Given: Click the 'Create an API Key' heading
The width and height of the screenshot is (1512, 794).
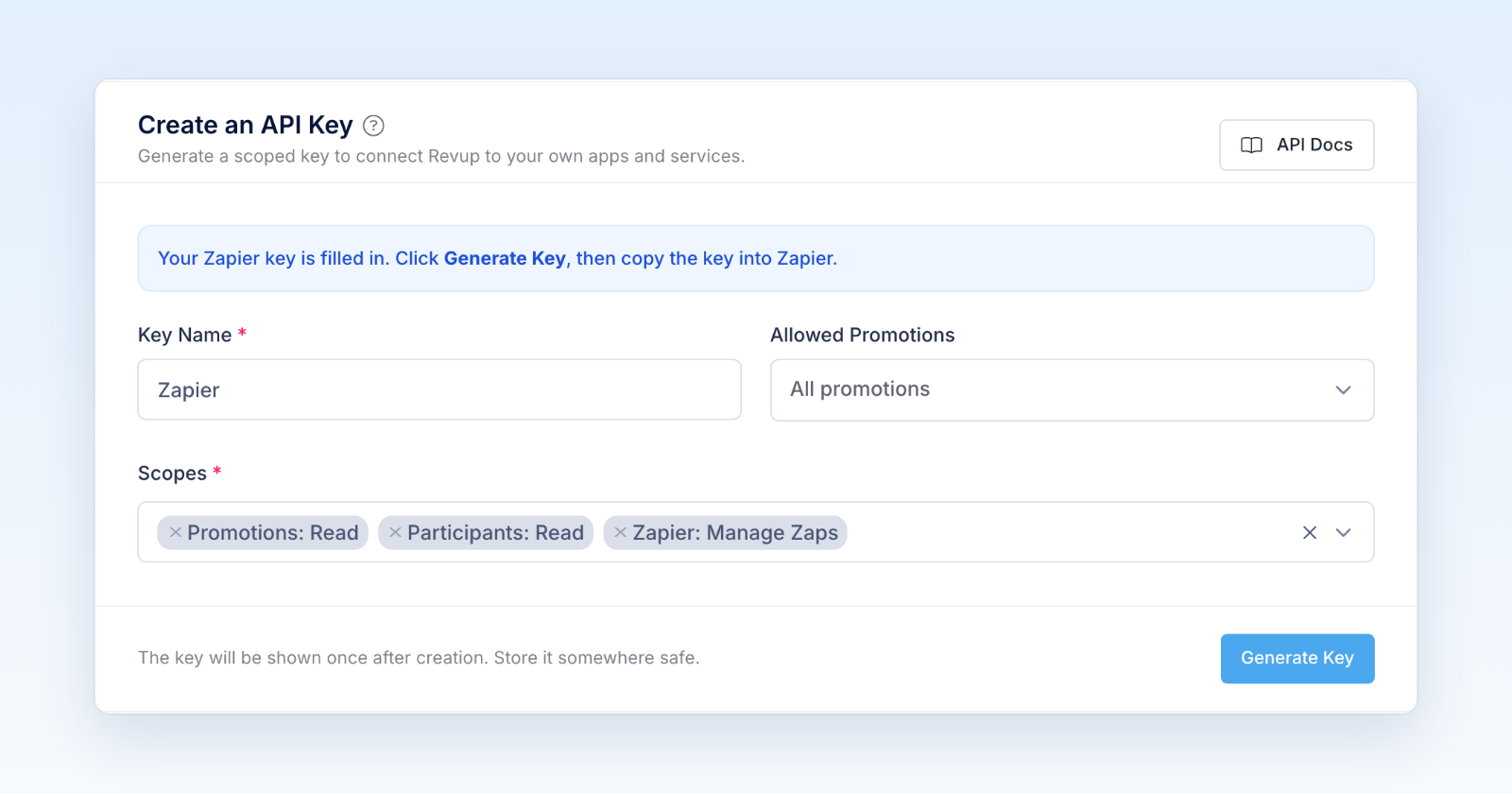Looking at the screenshot, I should click(246, 125).
